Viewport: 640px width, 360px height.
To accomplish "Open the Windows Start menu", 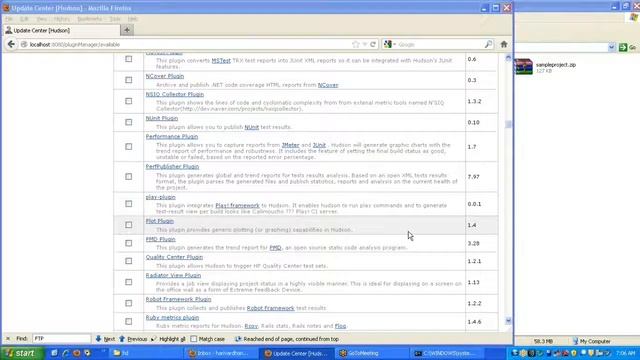I will point(21,353).
